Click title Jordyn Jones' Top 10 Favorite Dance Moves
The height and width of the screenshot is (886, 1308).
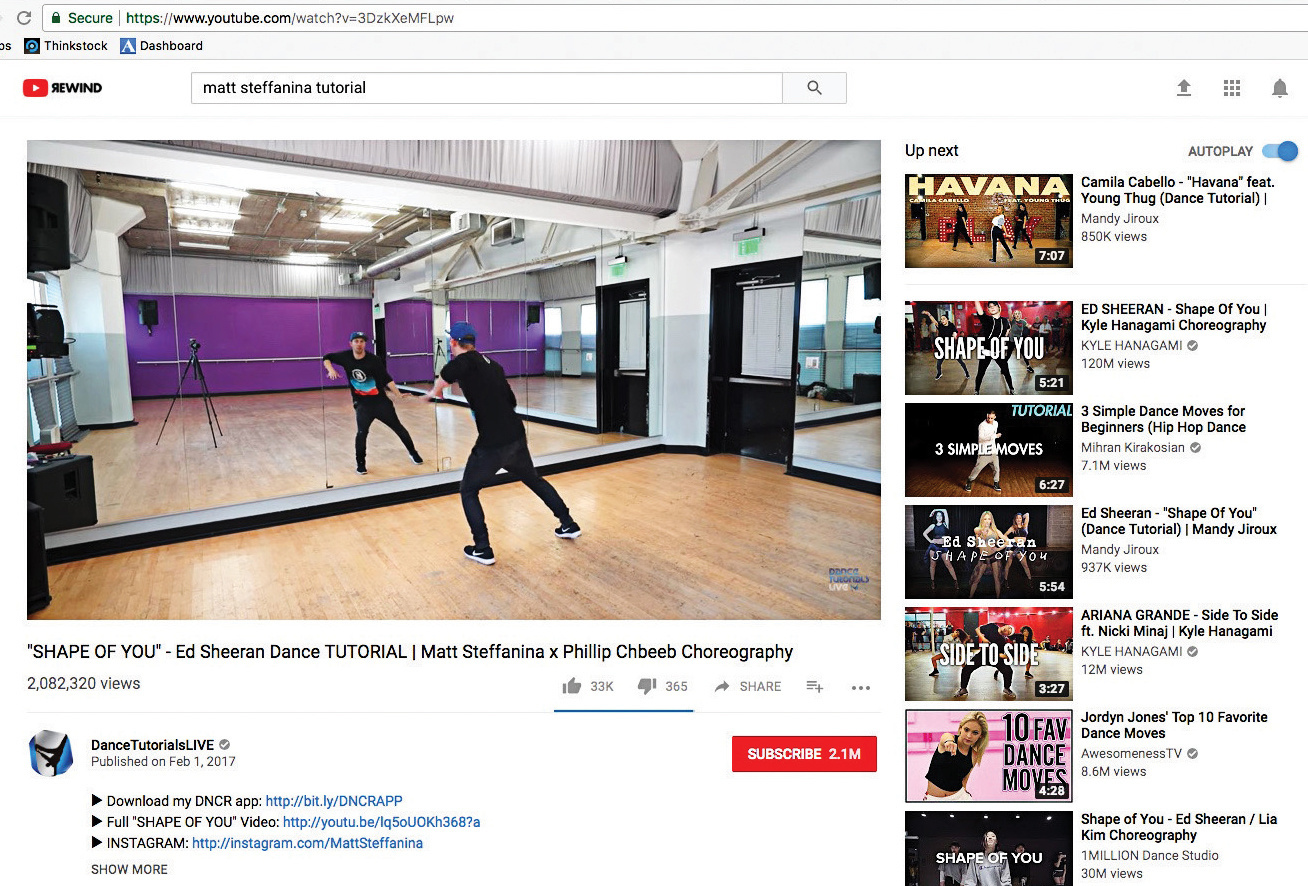tap(1174, 725)
